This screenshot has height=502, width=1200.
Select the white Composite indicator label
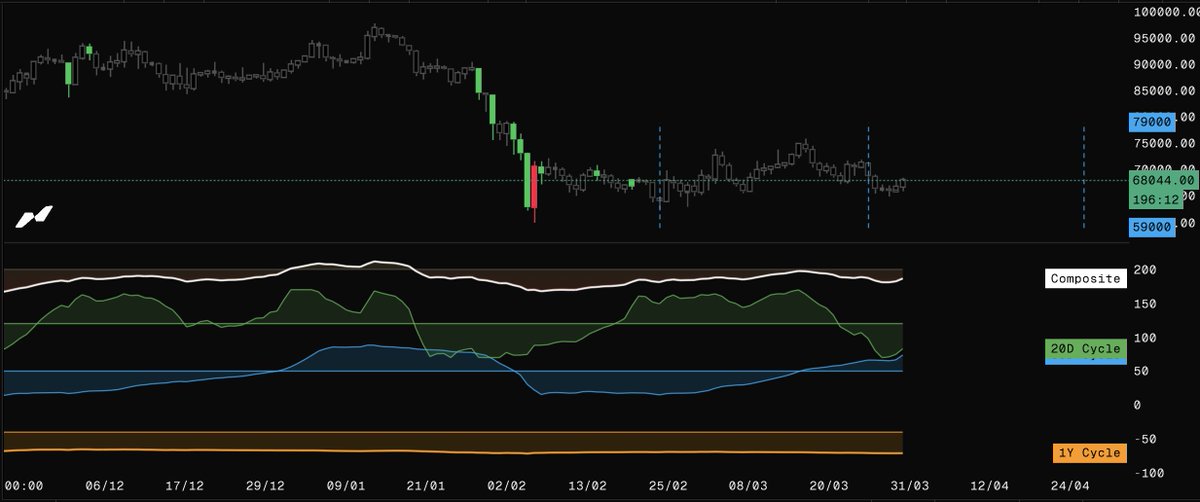click(x=1085, y=279)
